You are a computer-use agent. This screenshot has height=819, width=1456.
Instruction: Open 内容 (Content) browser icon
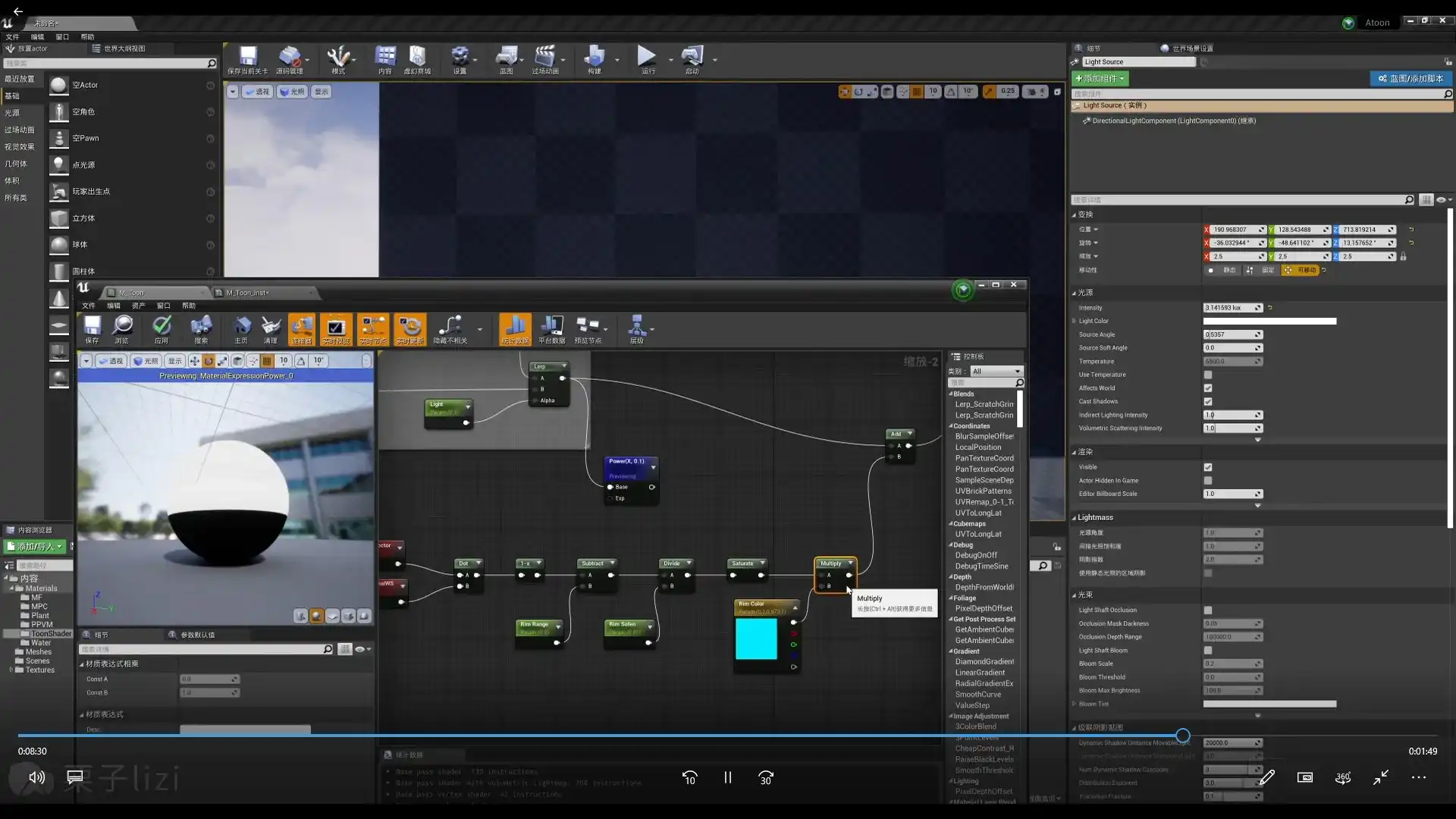tap(387, 60)
